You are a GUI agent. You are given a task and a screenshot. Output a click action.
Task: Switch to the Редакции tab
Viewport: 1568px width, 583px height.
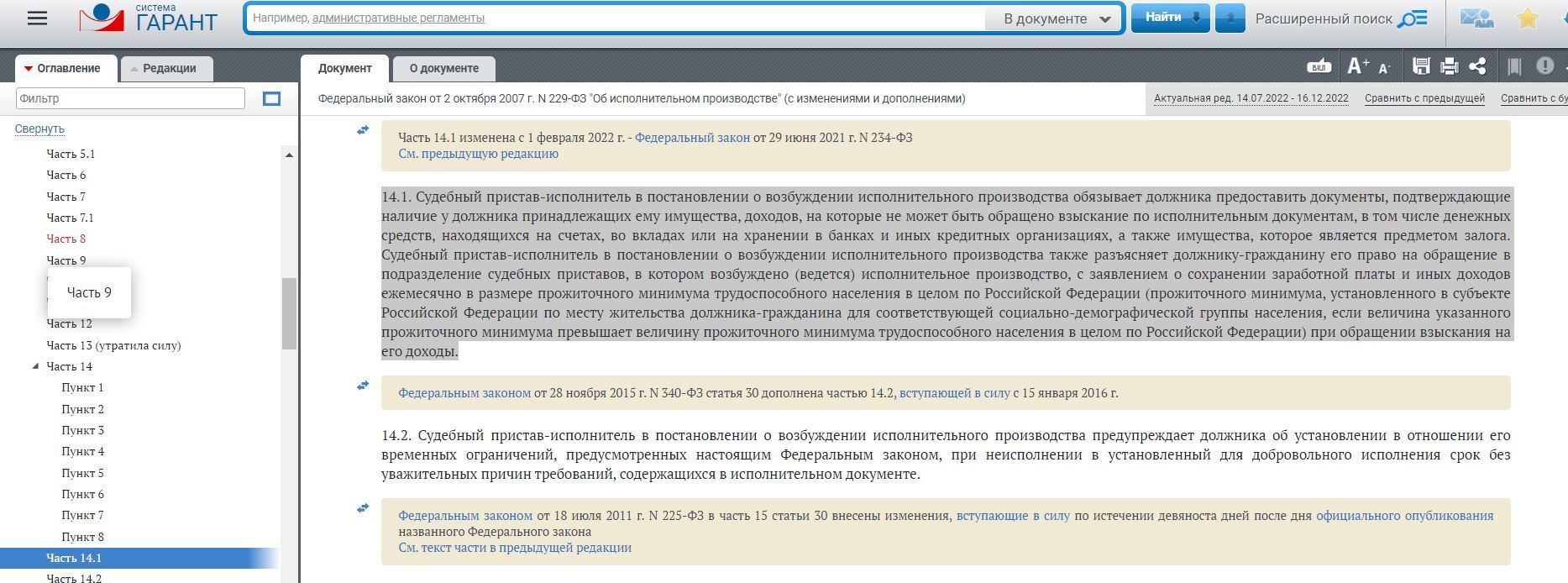(x=166, y=69)
